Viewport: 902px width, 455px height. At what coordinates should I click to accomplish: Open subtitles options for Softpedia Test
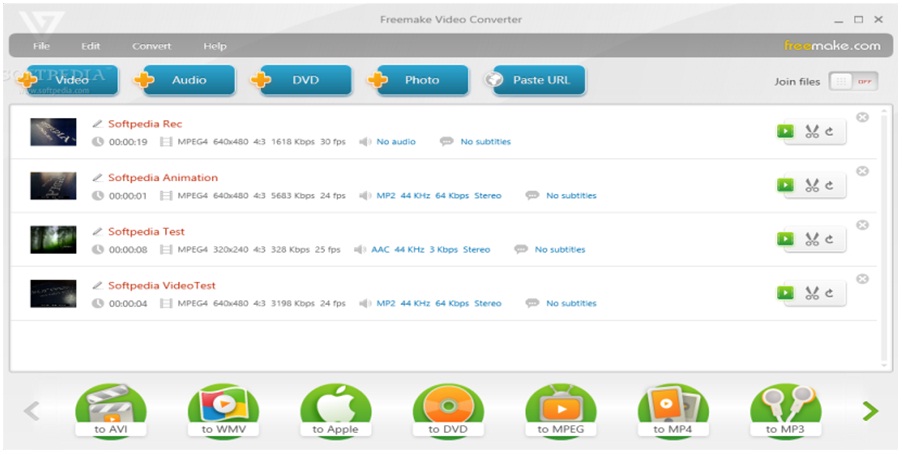560,250
